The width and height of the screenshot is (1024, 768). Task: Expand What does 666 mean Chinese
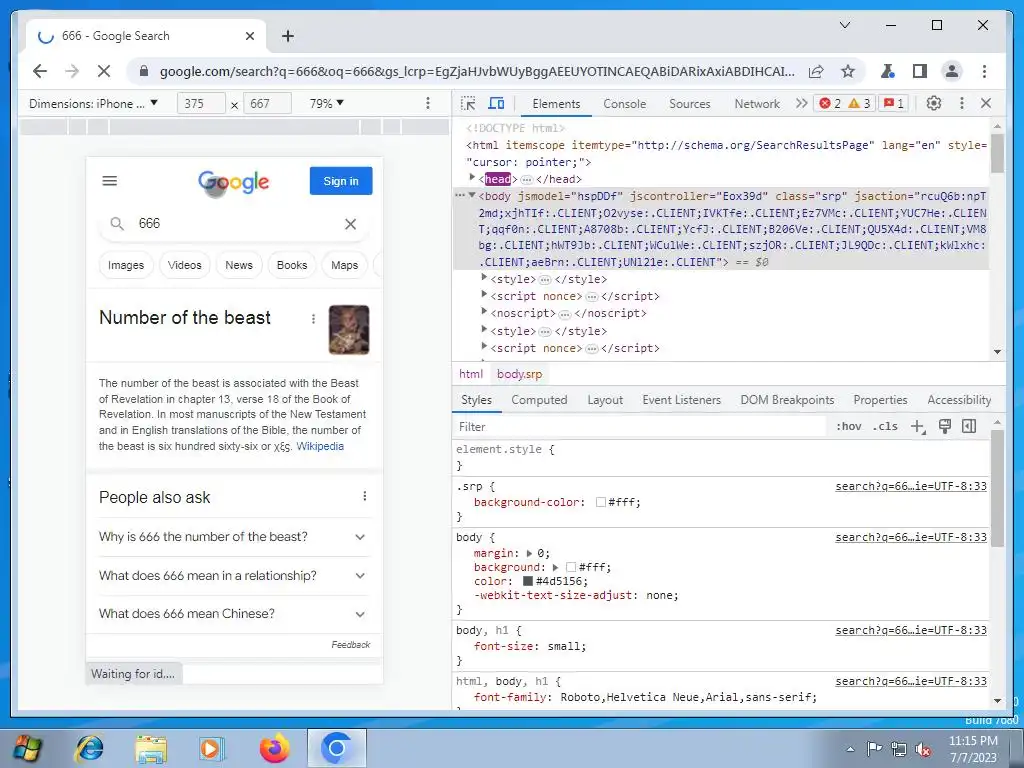coord(234,614)
